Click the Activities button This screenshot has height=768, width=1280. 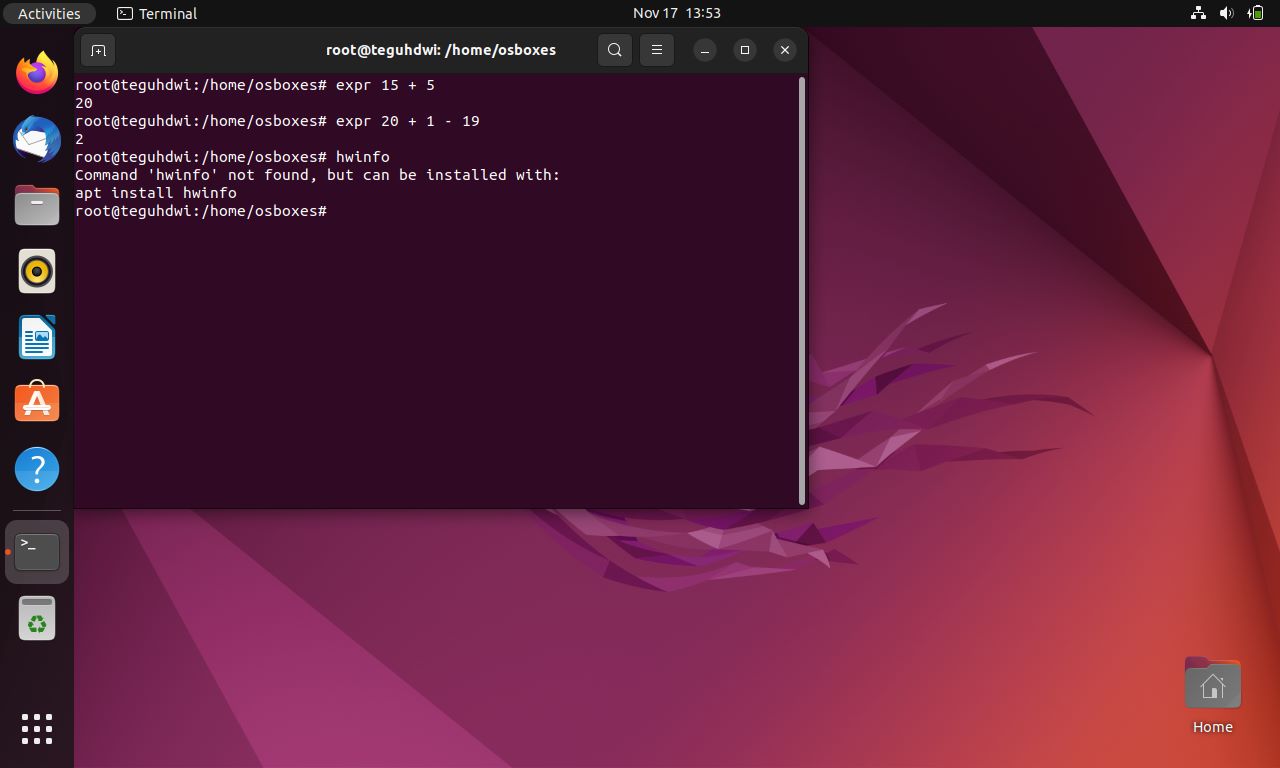49,13
